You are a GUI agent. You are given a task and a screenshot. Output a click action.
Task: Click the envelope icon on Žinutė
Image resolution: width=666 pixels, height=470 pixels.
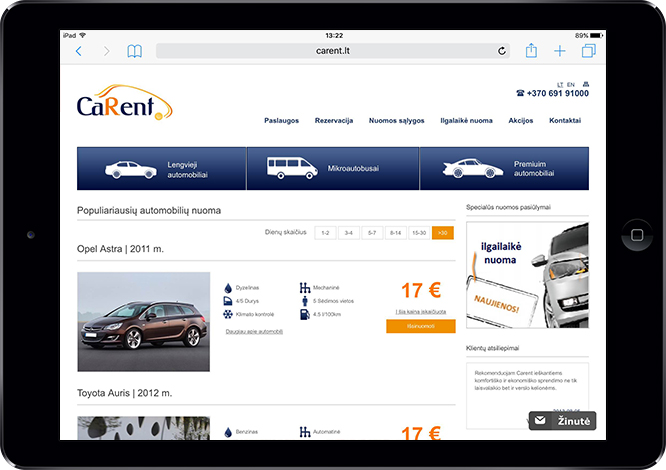[540, 420]
